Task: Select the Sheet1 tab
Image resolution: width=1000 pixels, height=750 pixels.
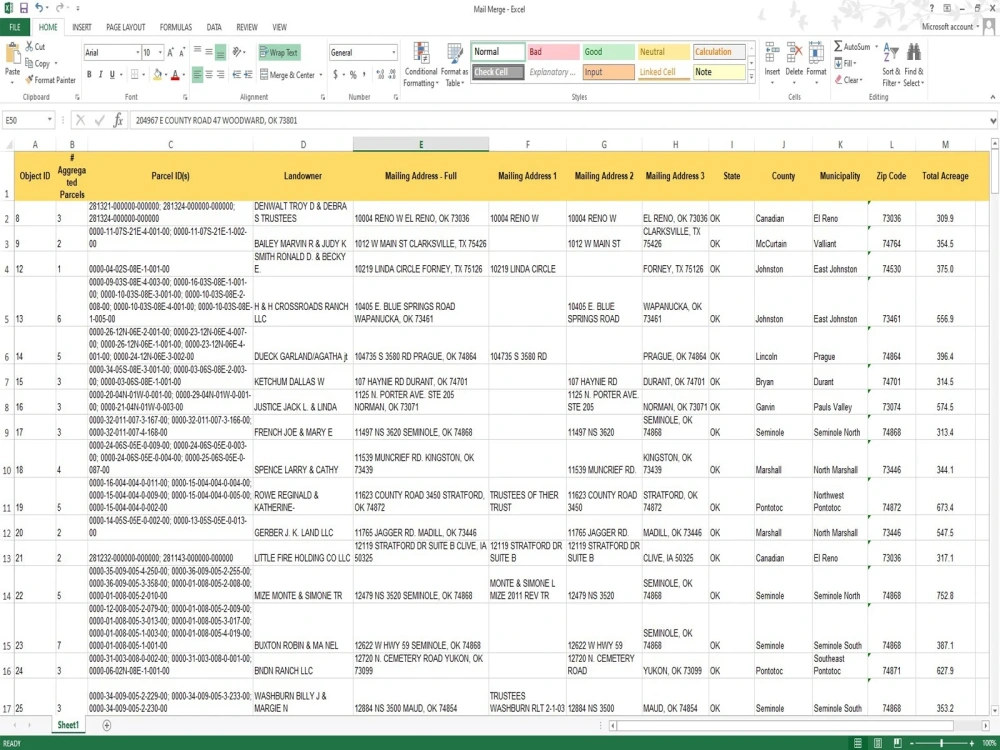Action: tap(68, 725)
